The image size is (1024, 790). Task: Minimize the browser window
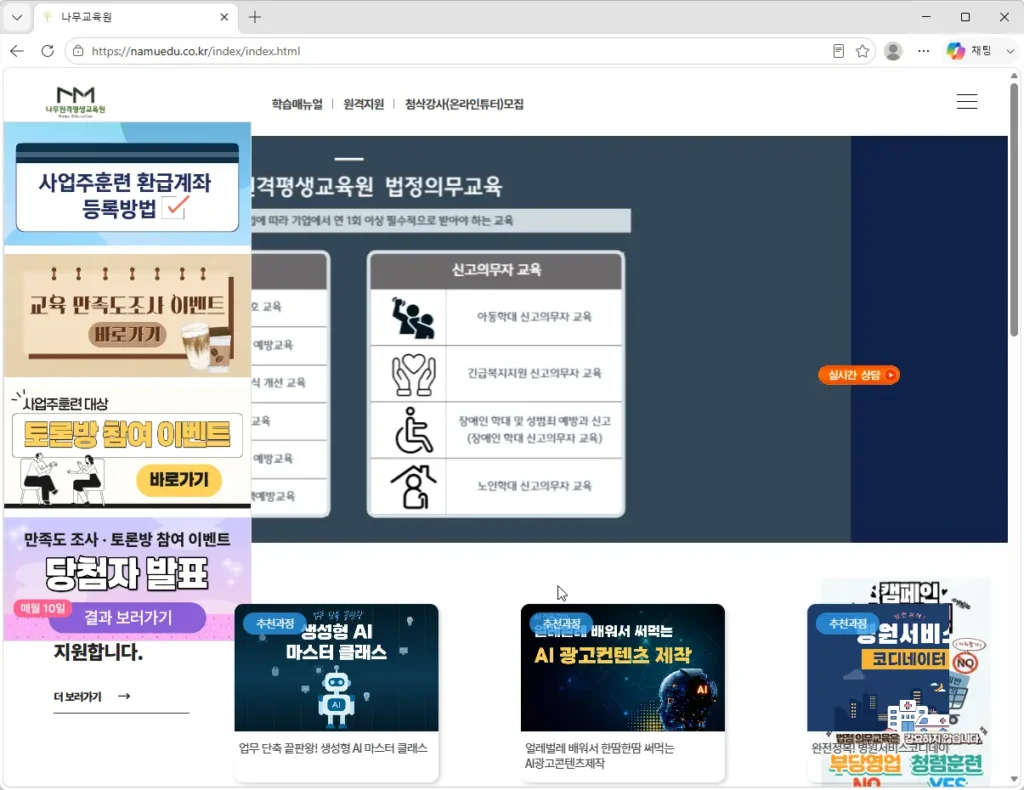(x=926, y=17)
